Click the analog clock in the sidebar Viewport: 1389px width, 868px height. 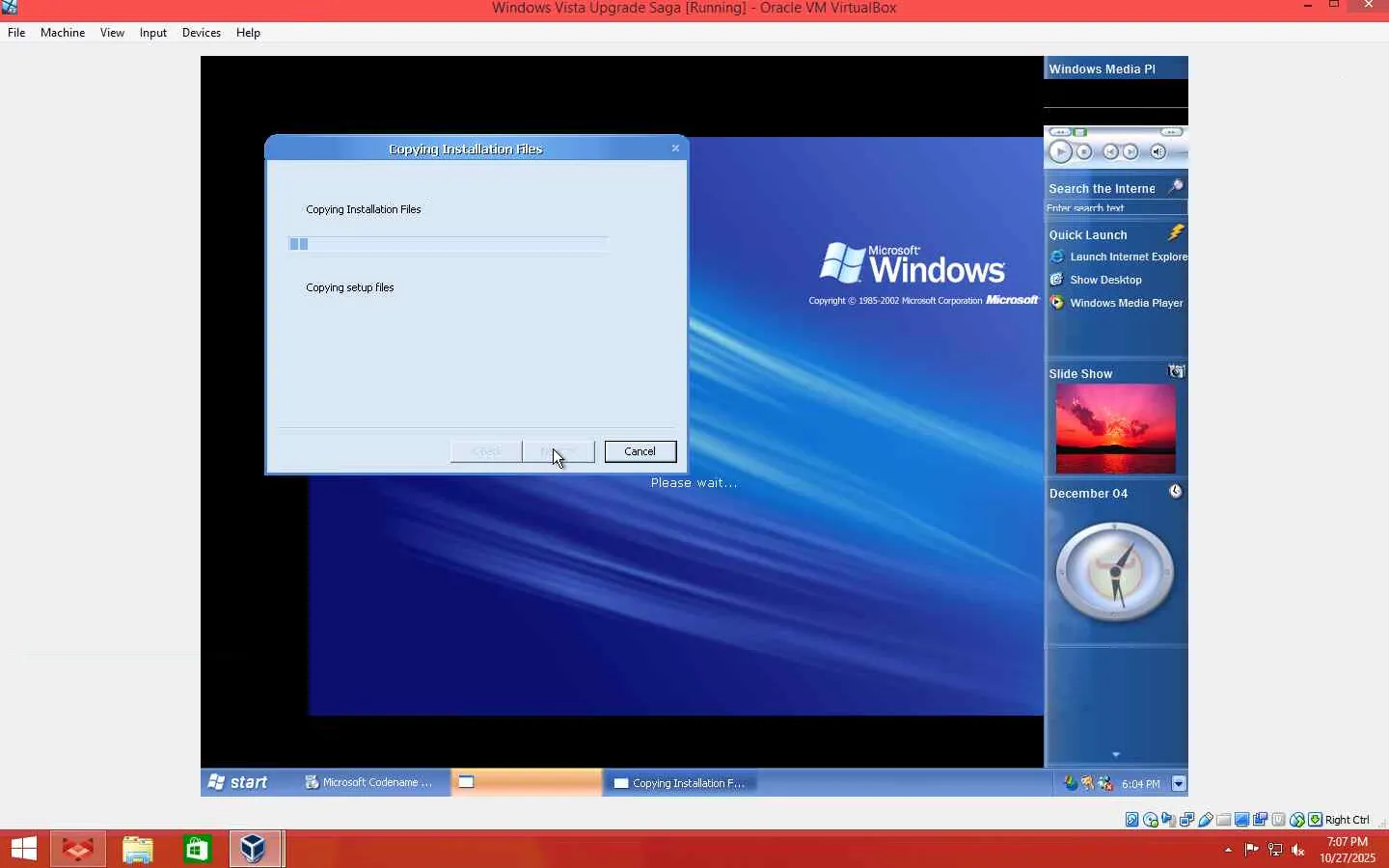[1115, 572]
